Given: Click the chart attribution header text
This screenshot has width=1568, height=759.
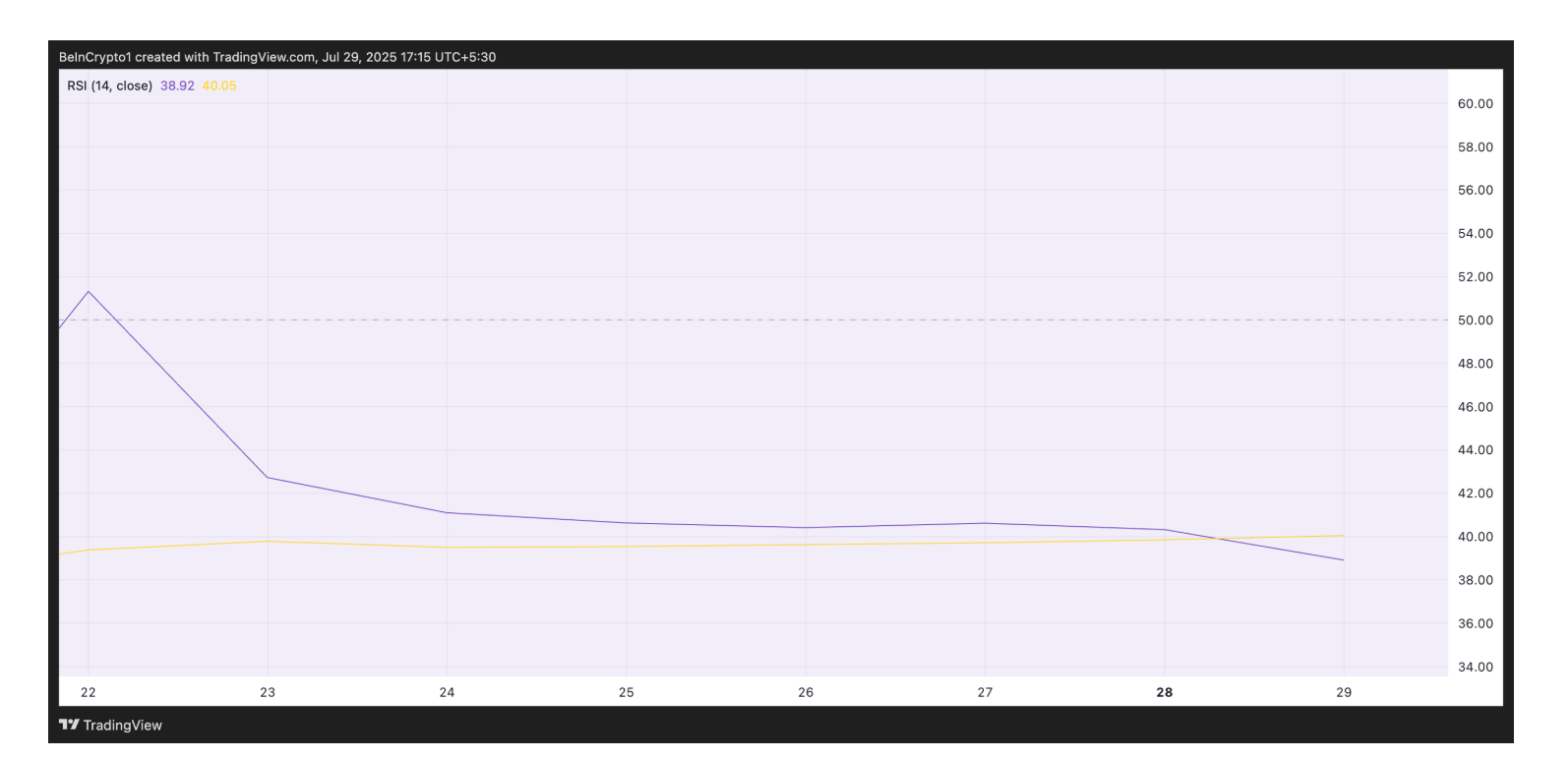Looking at the screenshot, I should pos(277,57).
